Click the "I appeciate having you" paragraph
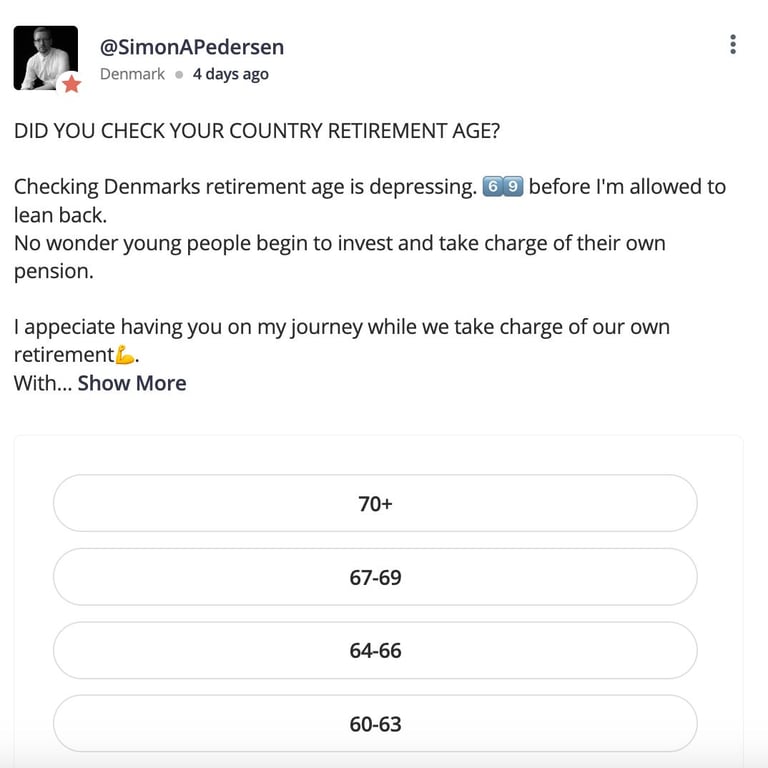Image resolution: width=768 pixels, height=768 pixels. pyautogui.click(x=342, y=327)
